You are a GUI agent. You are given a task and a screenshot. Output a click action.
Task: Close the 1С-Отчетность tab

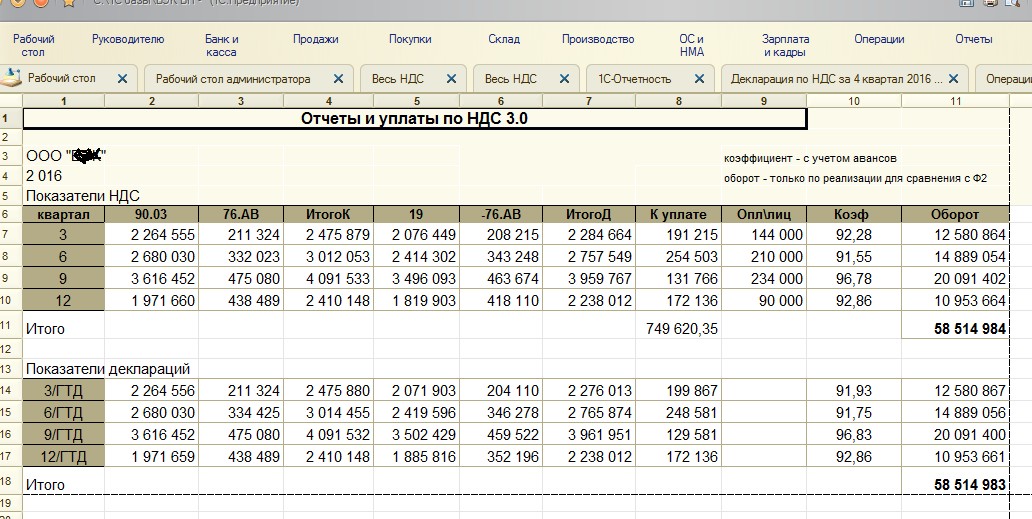[x=697, y=79]
